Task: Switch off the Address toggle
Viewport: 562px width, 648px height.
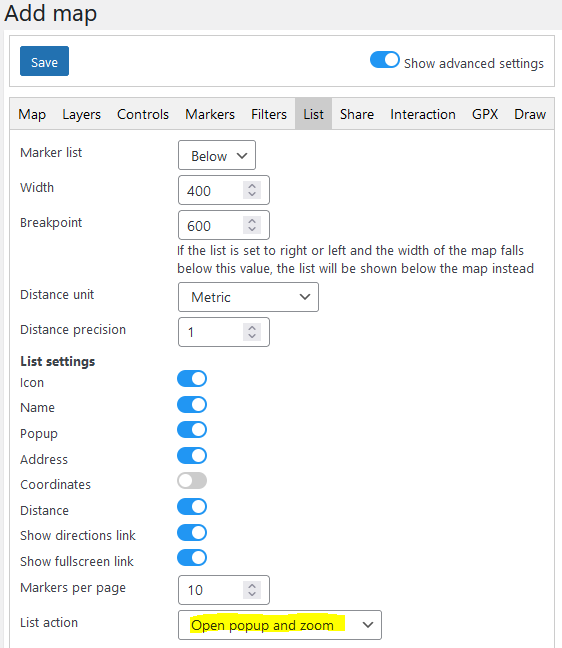Action: (192, 456)
